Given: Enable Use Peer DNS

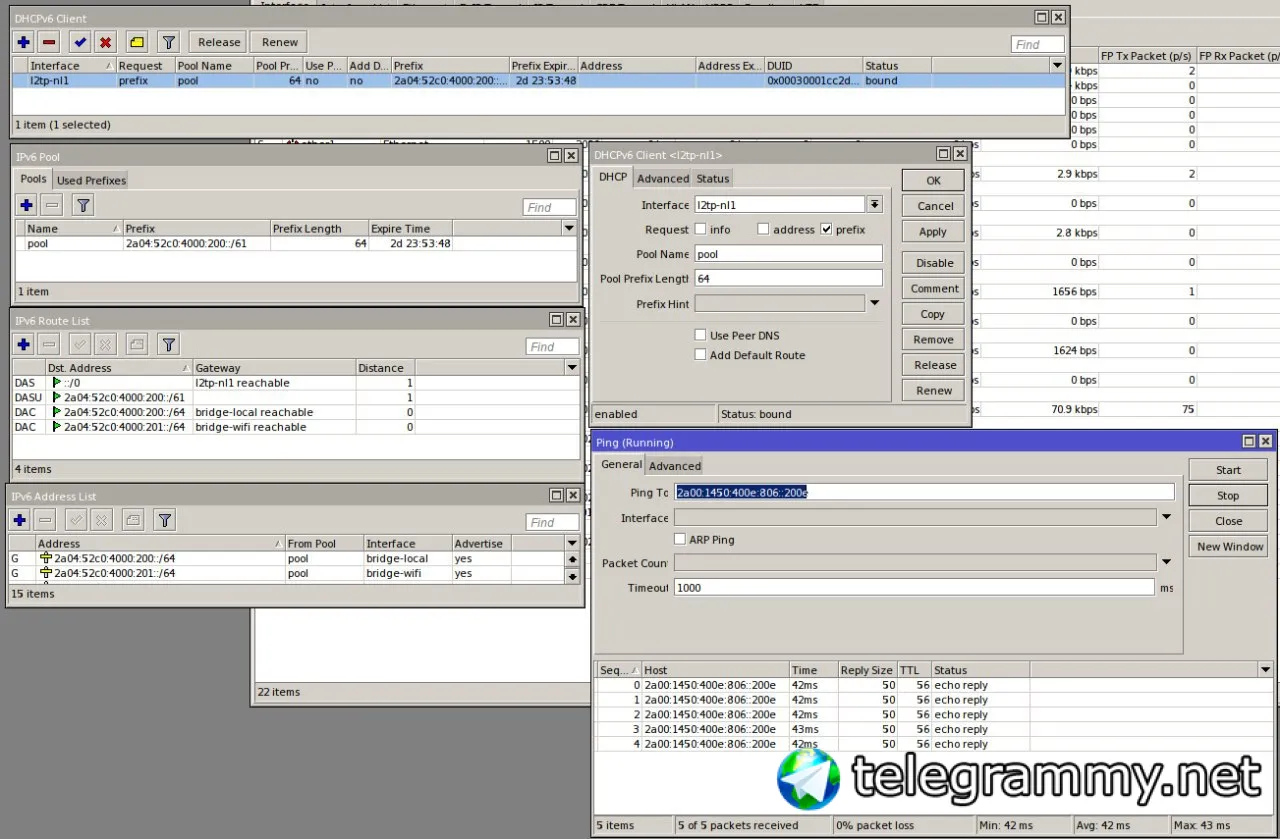Looking at the screenshot, I should (700, 335).
